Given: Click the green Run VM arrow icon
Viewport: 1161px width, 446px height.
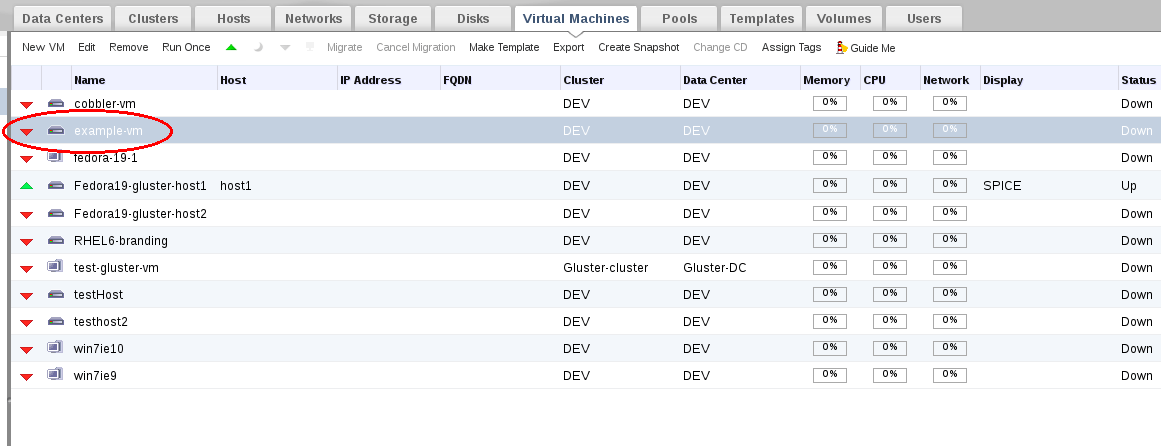Looking at the screenshot, I should coord(232,47).
